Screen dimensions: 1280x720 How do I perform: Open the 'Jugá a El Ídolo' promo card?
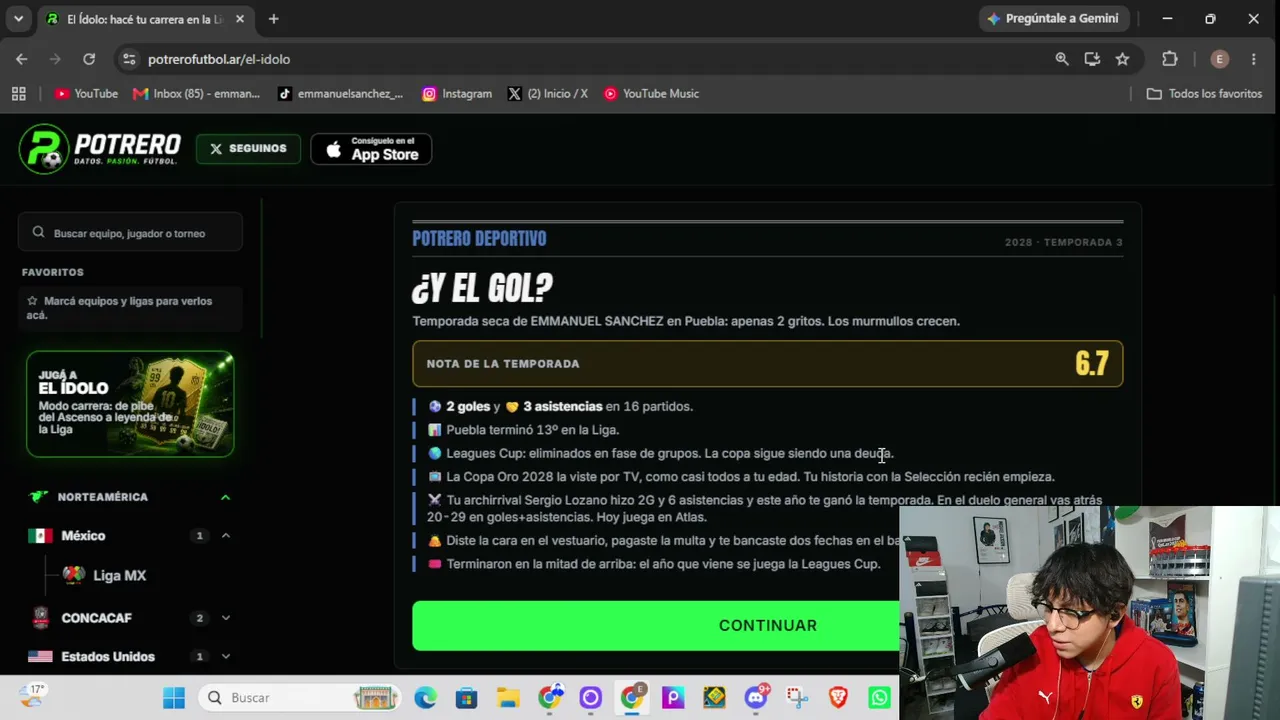coord(130,404)
